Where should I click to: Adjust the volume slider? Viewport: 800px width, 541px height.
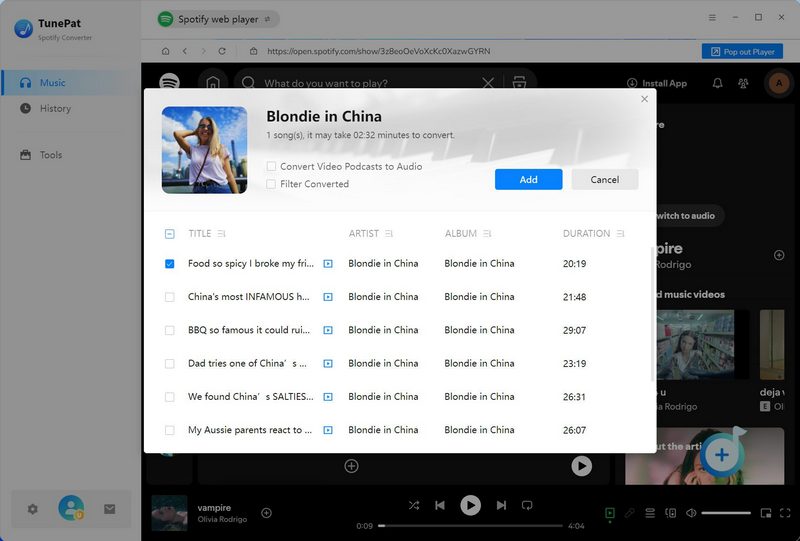pyautogui.click(x=726, y=513)
